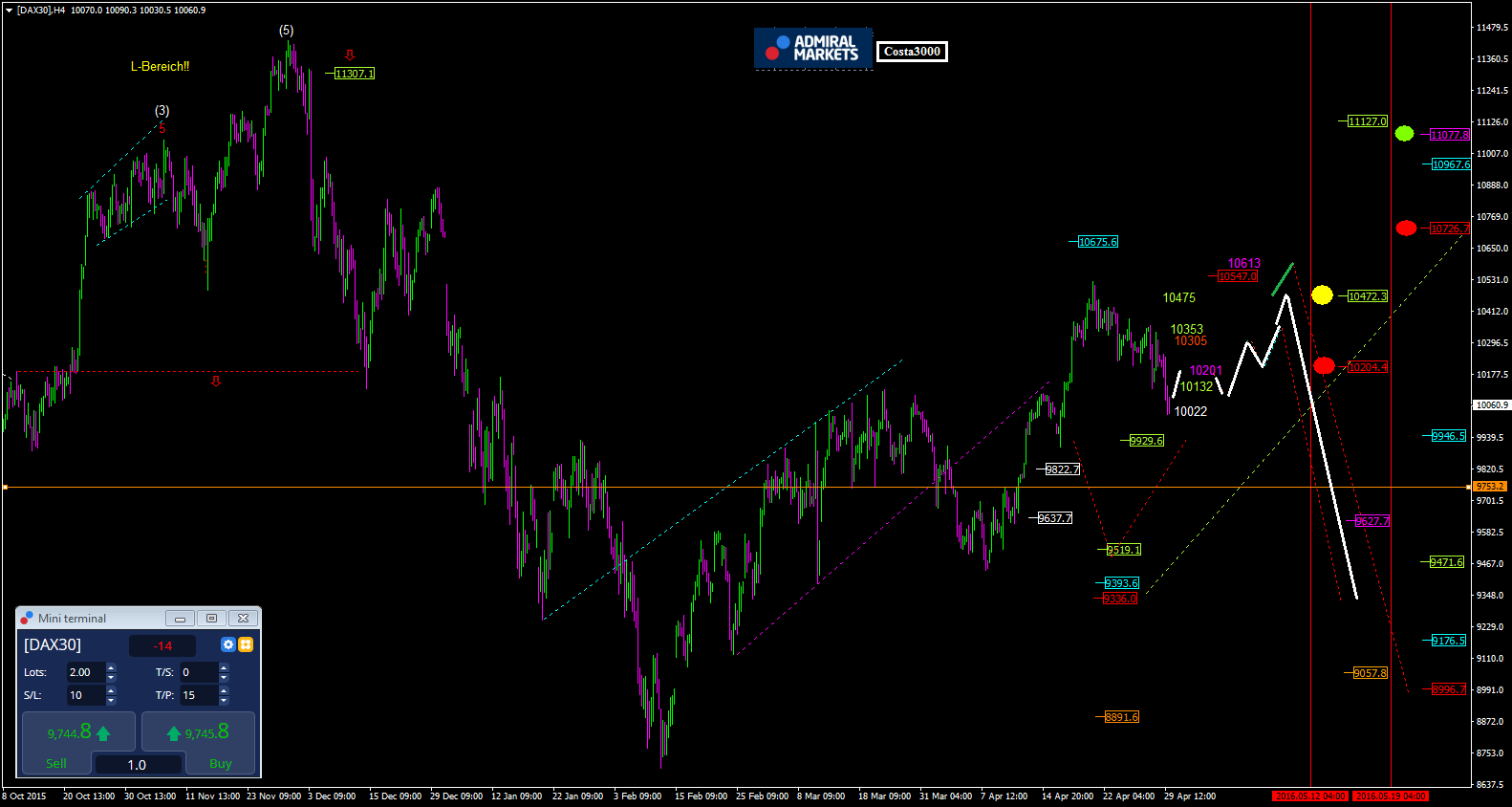Select the Costa3000 text label box
This screenshot has width=1512, height=807.
click(912, 52)
